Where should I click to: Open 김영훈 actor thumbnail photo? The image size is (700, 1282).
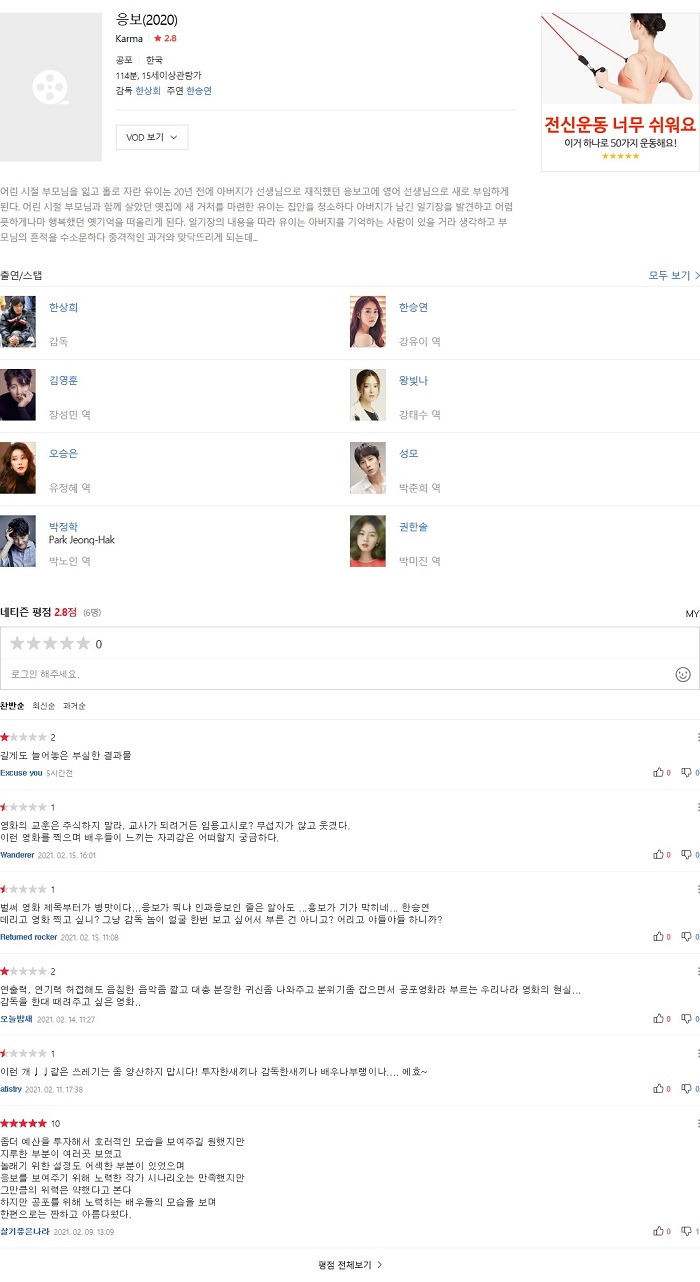(x=18, y=395)
